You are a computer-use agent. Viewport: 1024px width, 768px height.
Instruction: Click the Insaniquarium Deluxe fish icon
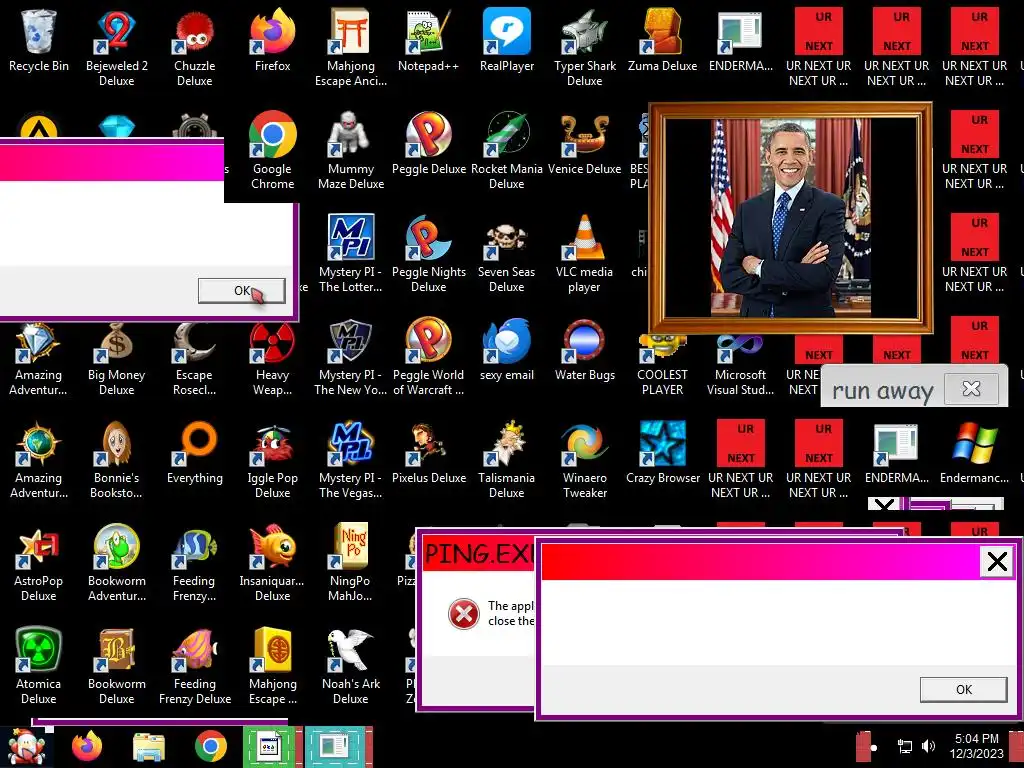(x=272, y=564)
